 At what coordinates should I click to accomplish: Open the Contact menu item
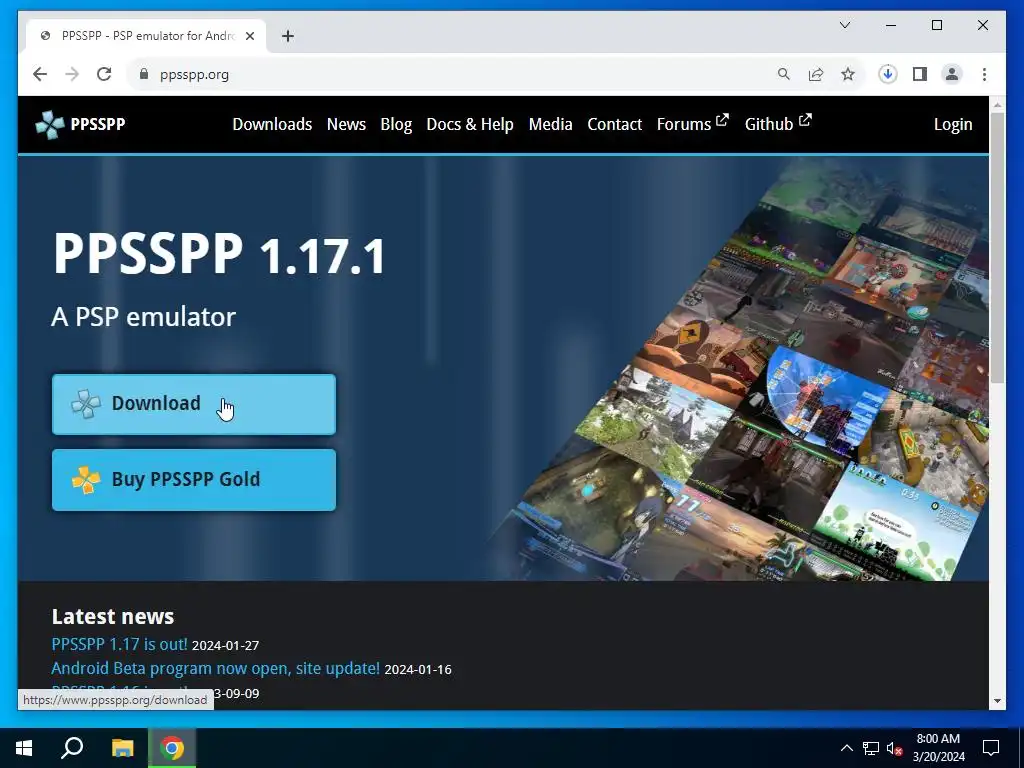pos(615,124)
